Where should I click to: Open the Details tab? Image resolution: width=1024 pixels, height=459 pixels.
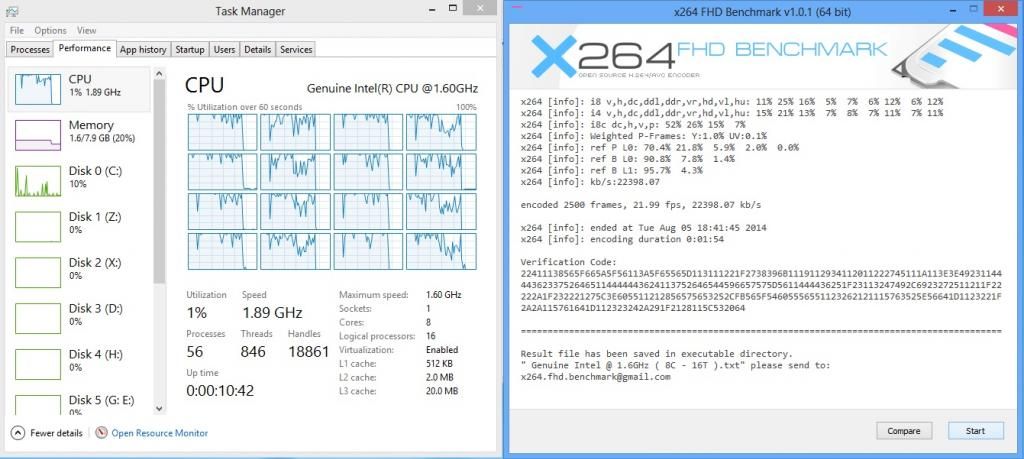click(257, 50)
